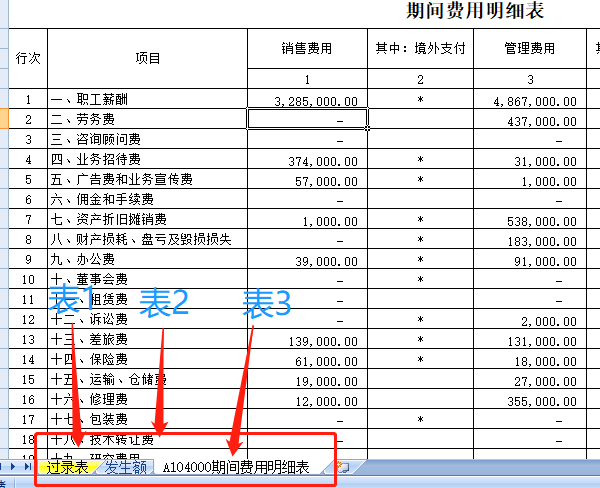Click the 2,000.00 cell in 诉讼费 row

click(x=530, y=319)
